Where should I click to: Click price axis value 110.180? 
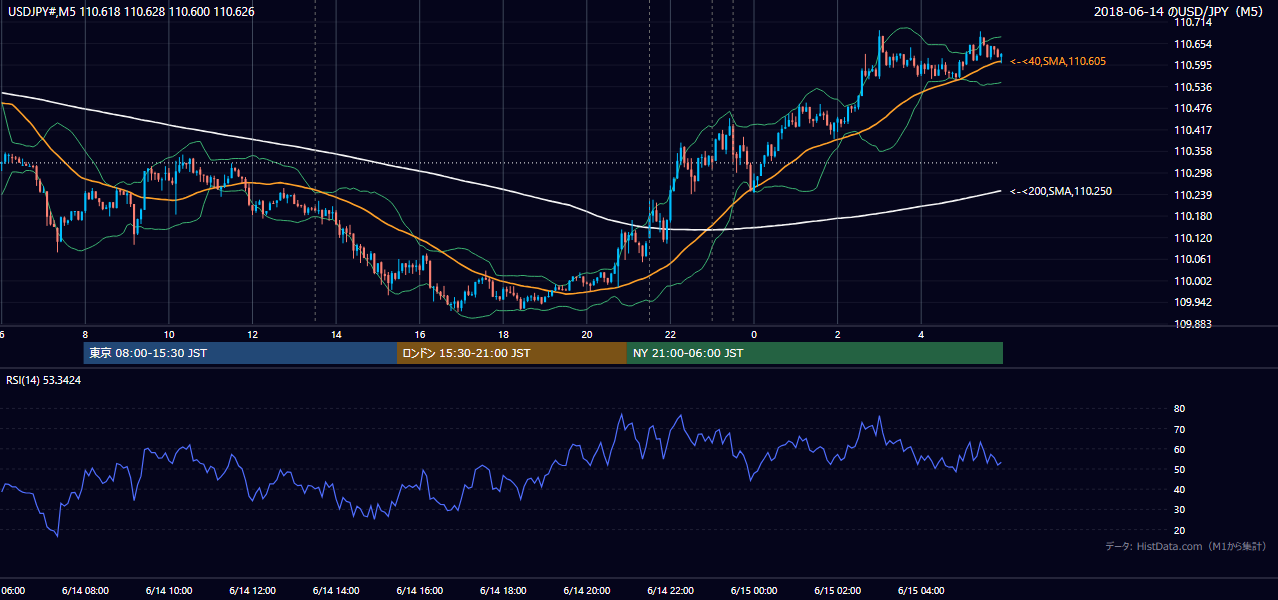pos(1193,216)
